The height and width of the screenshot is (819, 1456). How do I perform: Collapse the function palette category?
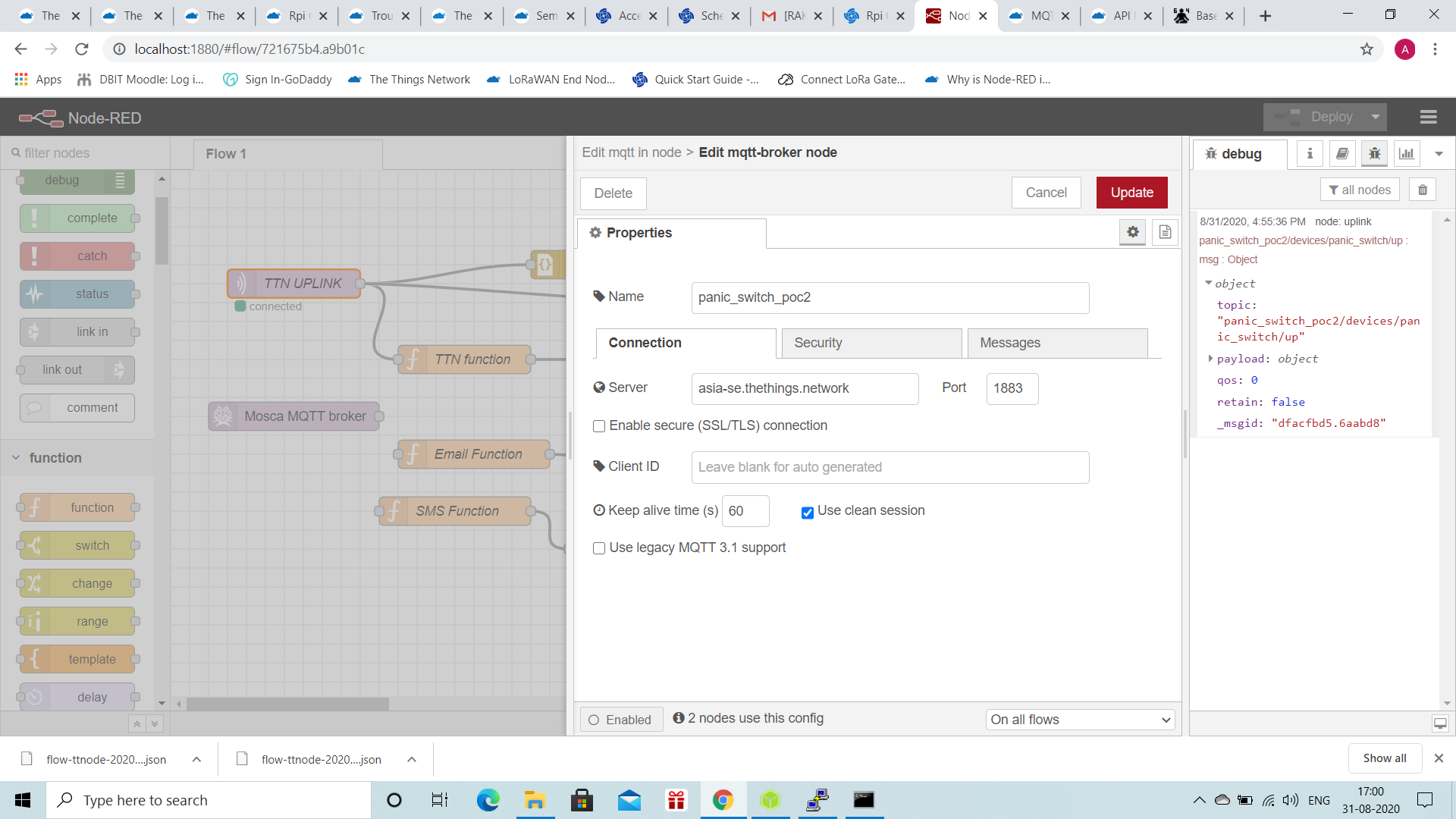pyautogui.click(x=16, y=457)
